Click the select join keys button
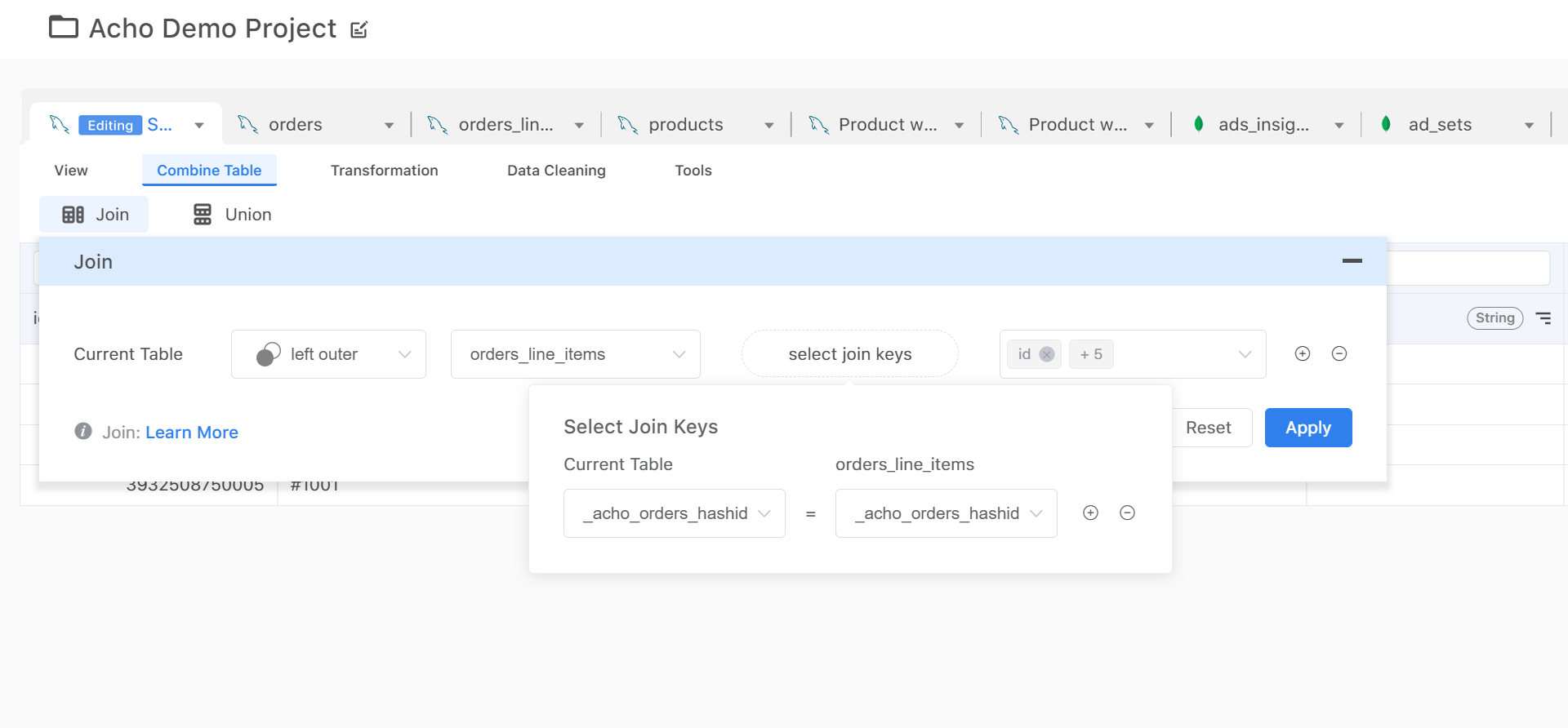Screen dimensions: 1568x728 [850, 354]
